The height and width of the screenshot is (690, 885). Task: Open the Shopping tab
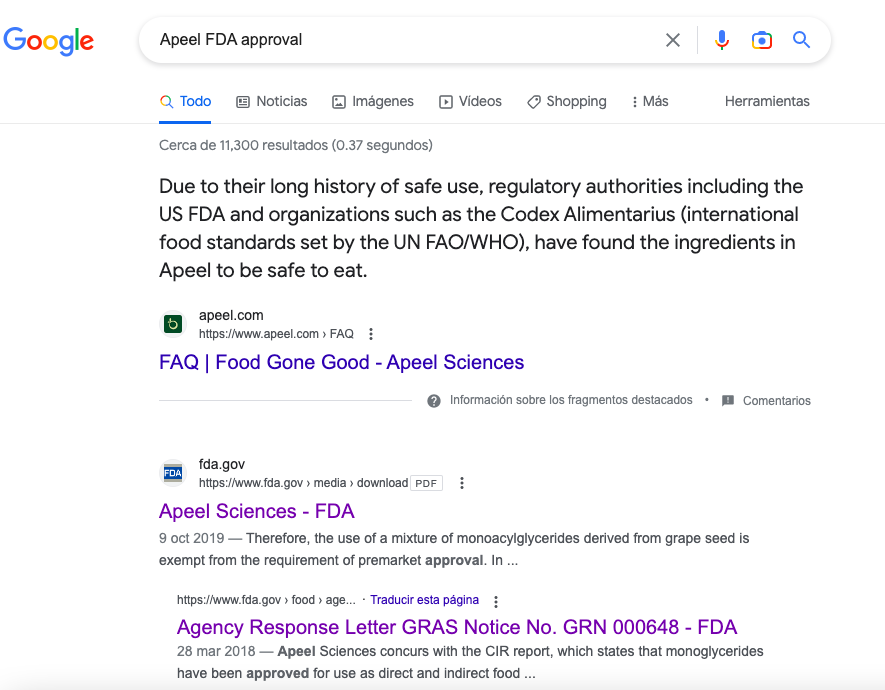[x=567, y=102]
